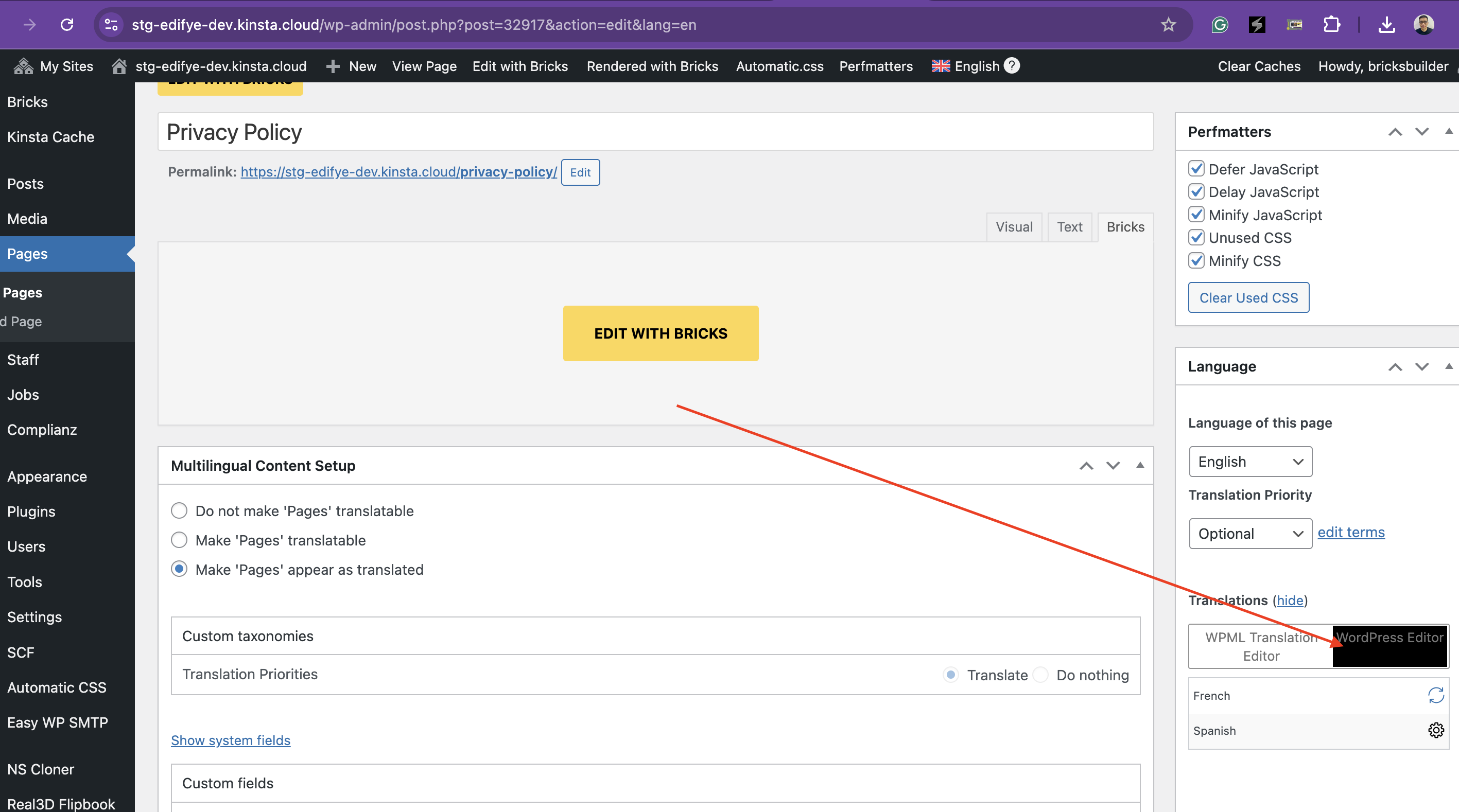Select Do nothing radio for Translation Priorities
The width and height of the screenshot is (1459, 812).
(1040, 675)
